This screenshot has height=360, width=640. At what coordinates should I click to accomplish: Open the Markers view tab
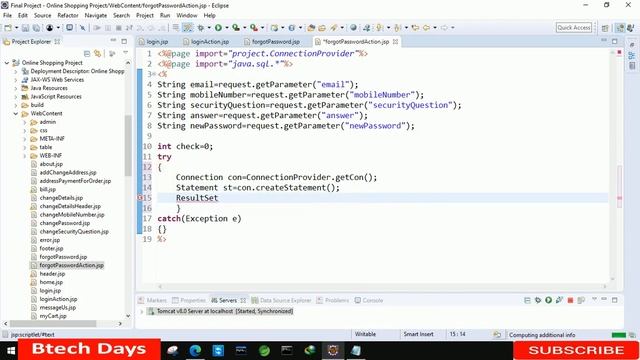153,300
